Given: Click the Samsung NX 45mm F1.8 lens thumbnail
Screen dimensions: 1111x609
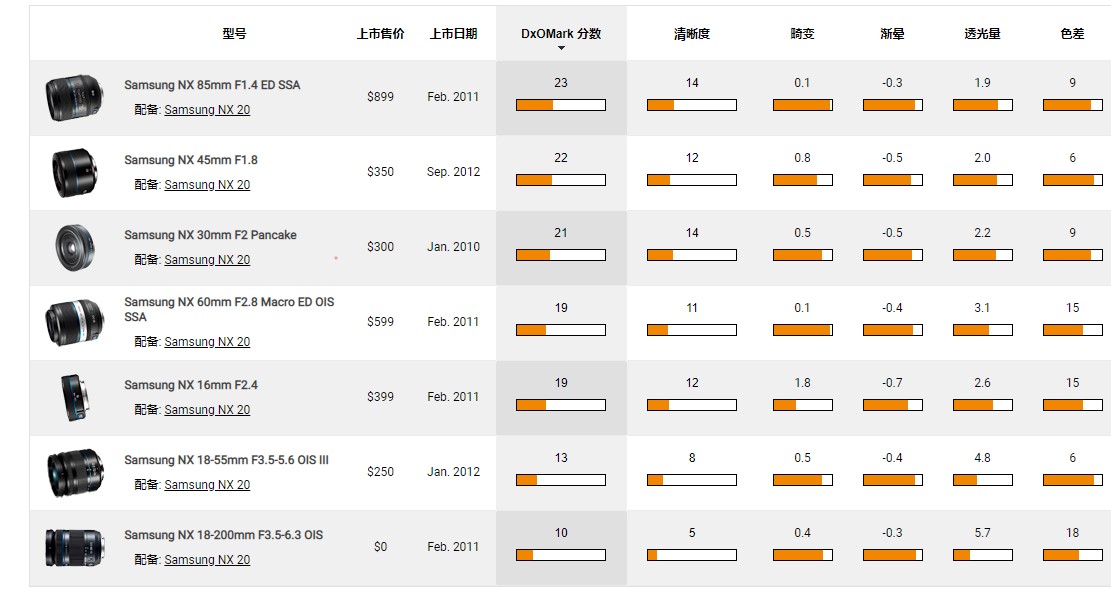Looking at the screenshot, I should pos(74,172).
